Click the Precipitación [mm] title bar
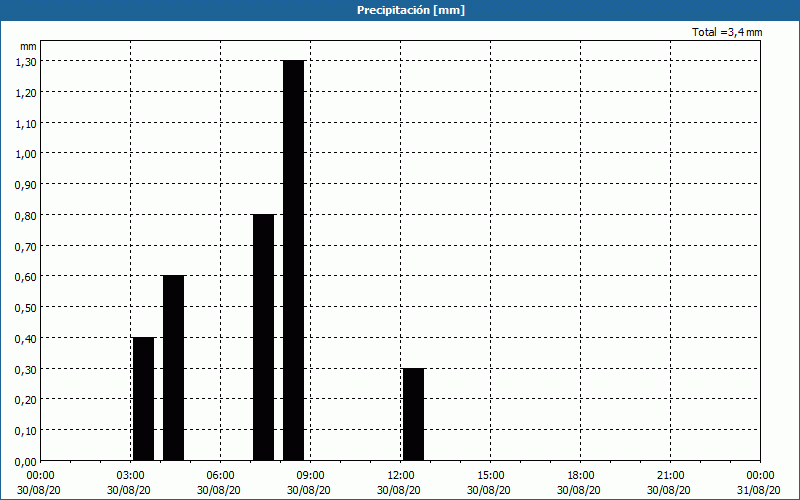The image size is (800, 500). [x=411, y=10]
